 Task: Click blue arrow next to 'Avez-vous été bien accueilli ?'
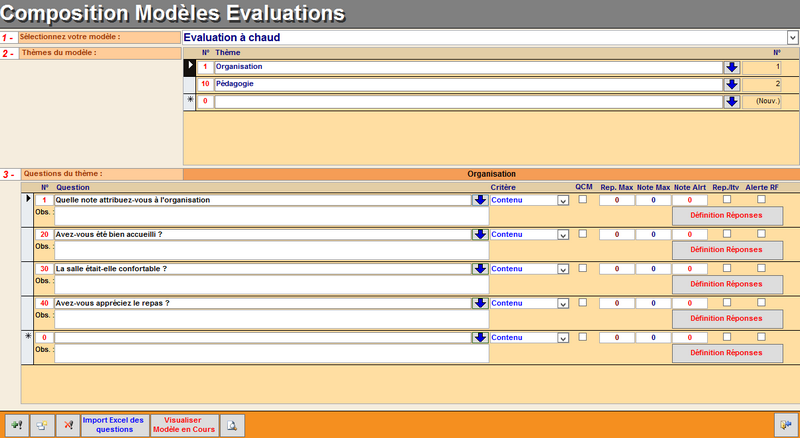click(x=480, y=234)
